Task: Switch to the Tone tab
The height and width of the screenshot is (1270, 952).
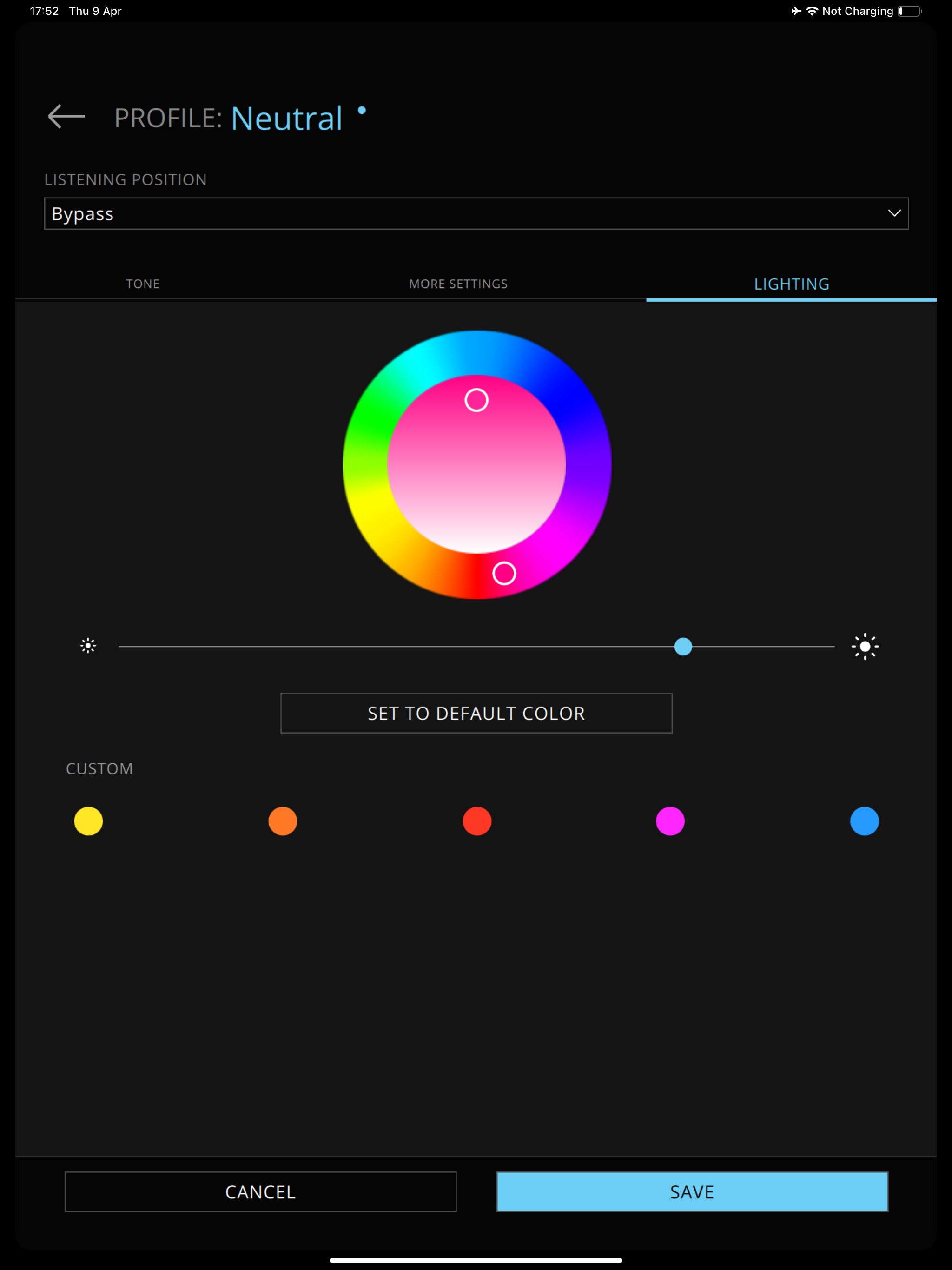Action: pos(143,284)
